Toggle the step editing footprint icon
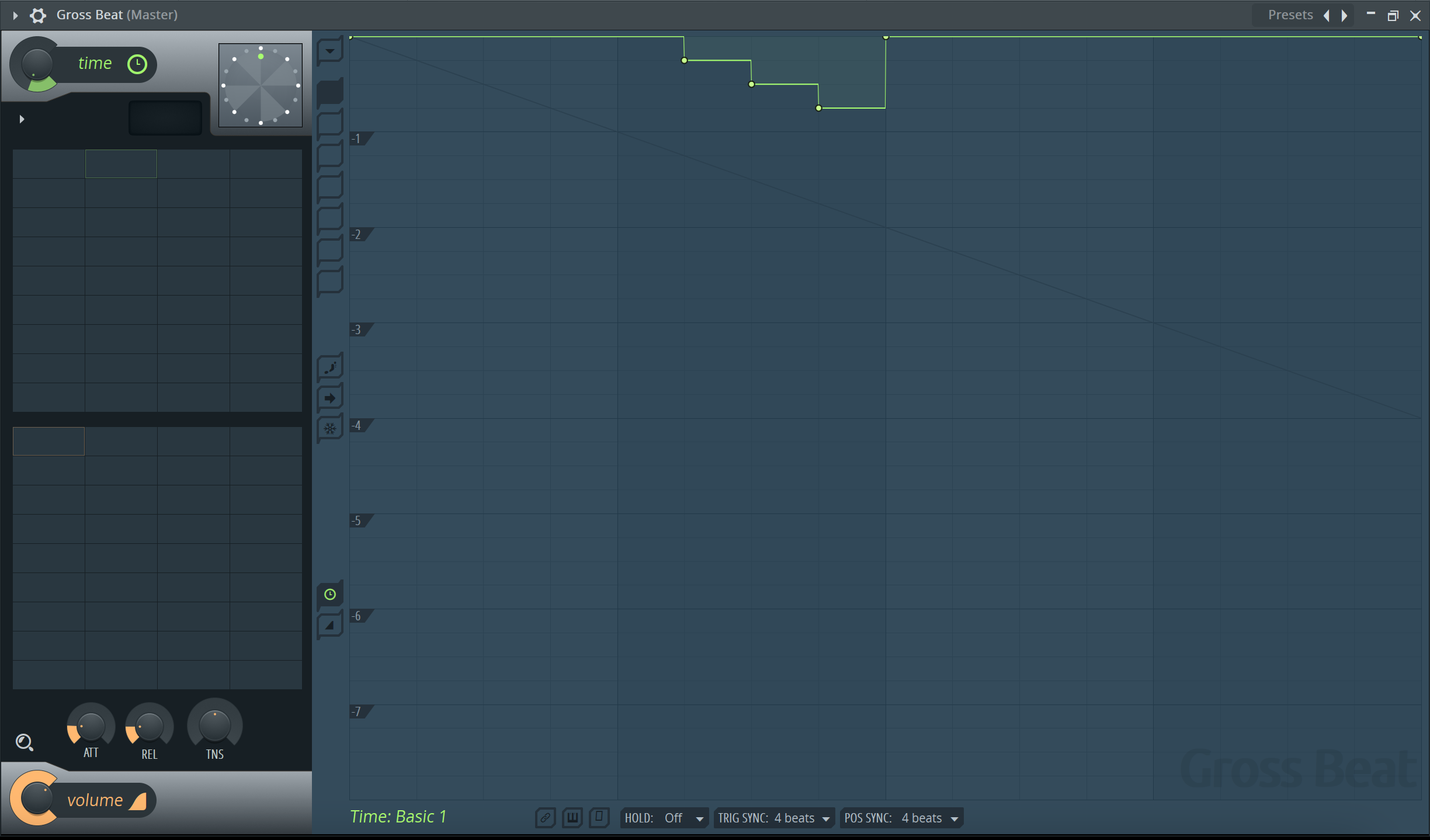 click(x=330, y=367)
